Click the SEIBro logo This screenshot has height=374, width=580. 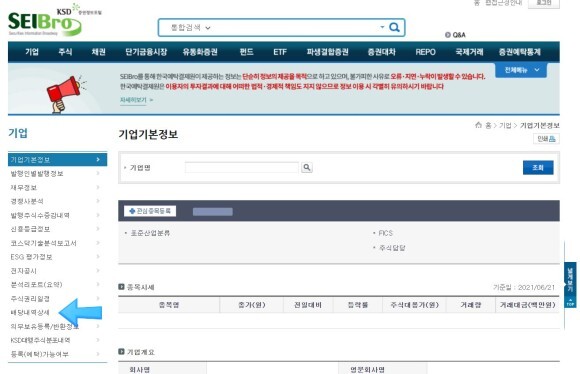pos(45,23)
